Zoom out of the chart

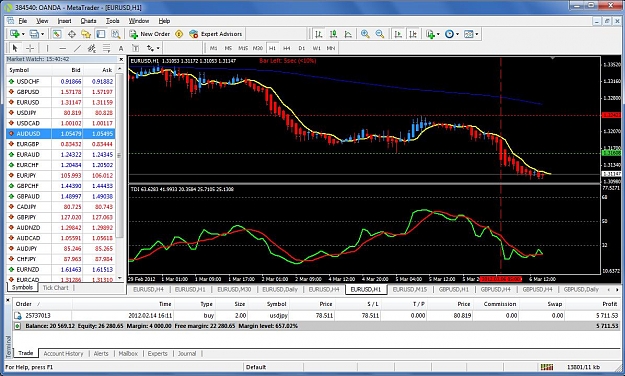pos(380,34)
